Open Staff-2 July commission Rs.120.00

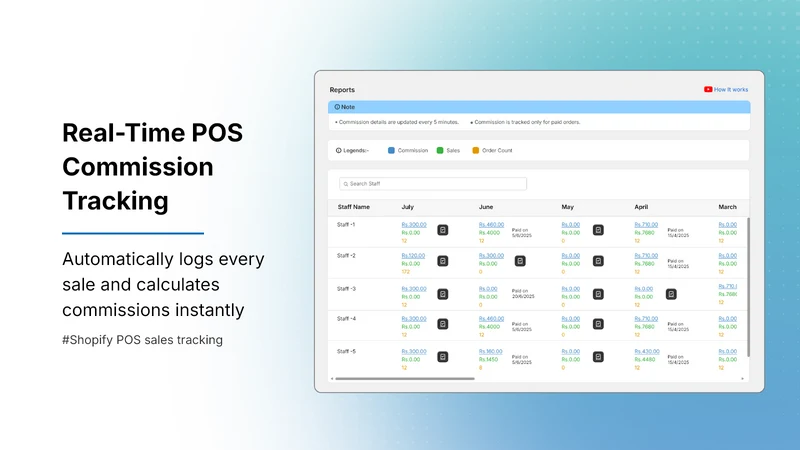413,256
